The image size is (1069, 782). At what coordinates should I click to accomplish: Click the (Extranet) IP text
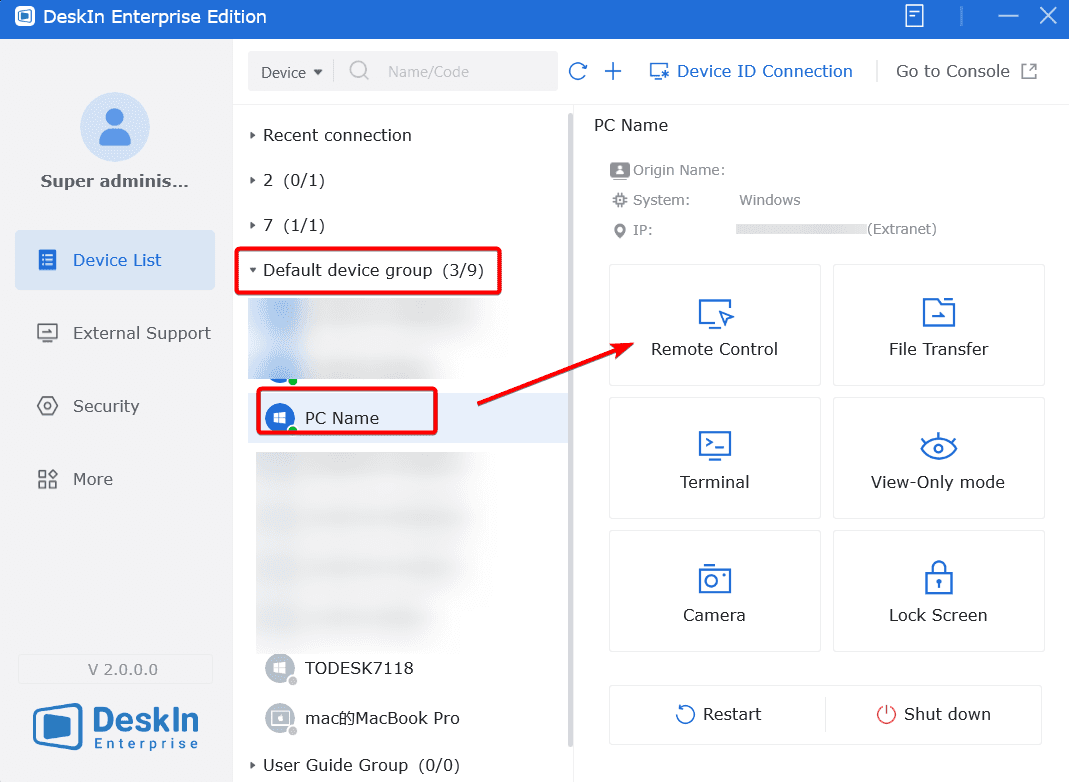(x=901, y=229)
